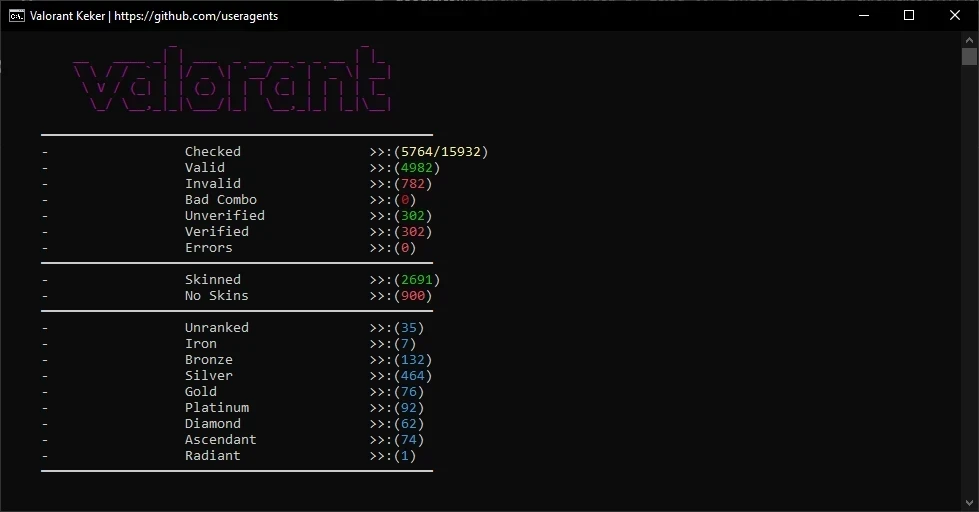Close the Valorant Keker console window
This screenshot has height=512, width=979.
[x=955, y=16]
